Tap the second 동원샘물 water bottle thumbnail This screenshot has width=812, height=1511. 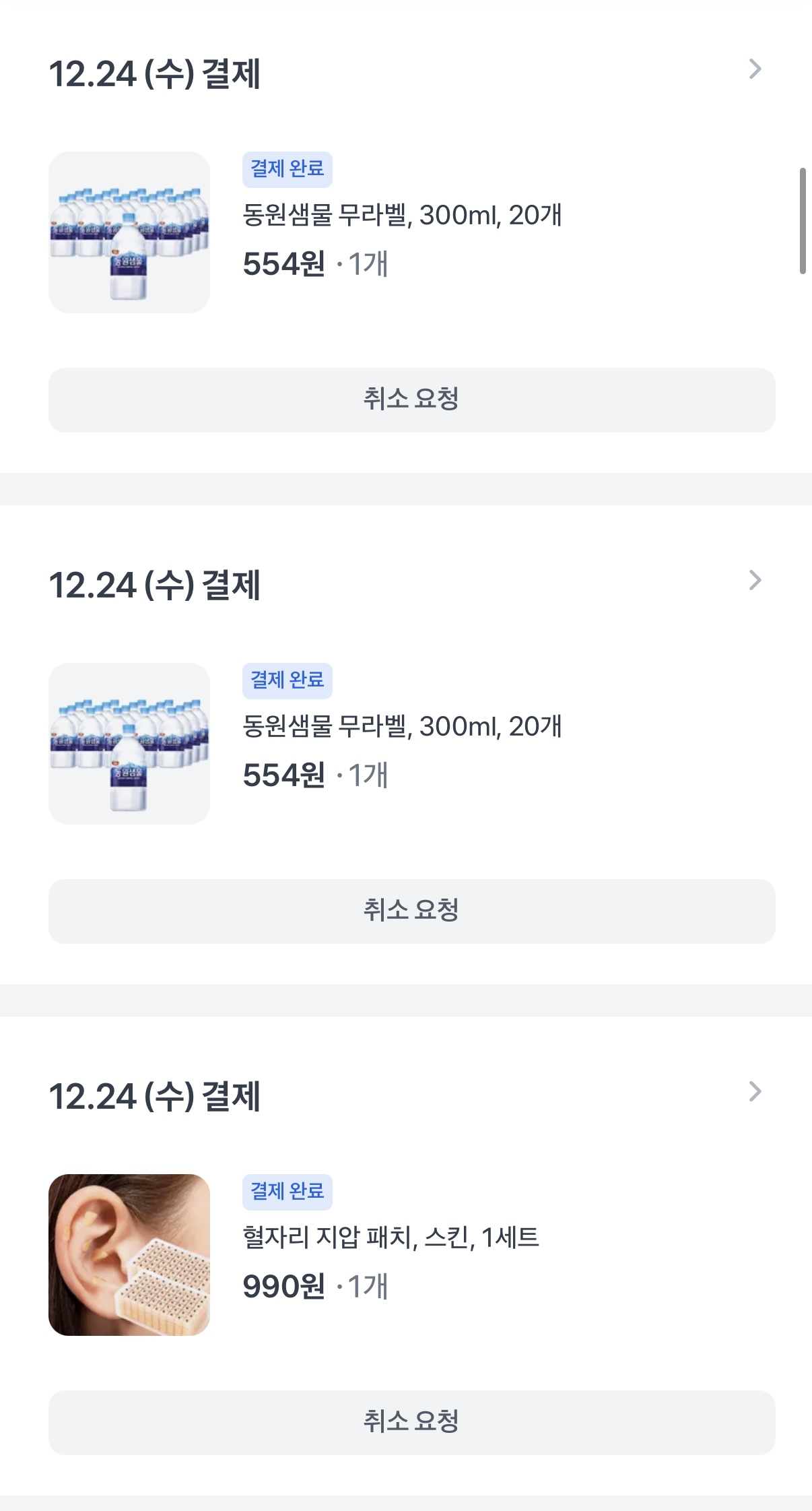click(129, 744)
